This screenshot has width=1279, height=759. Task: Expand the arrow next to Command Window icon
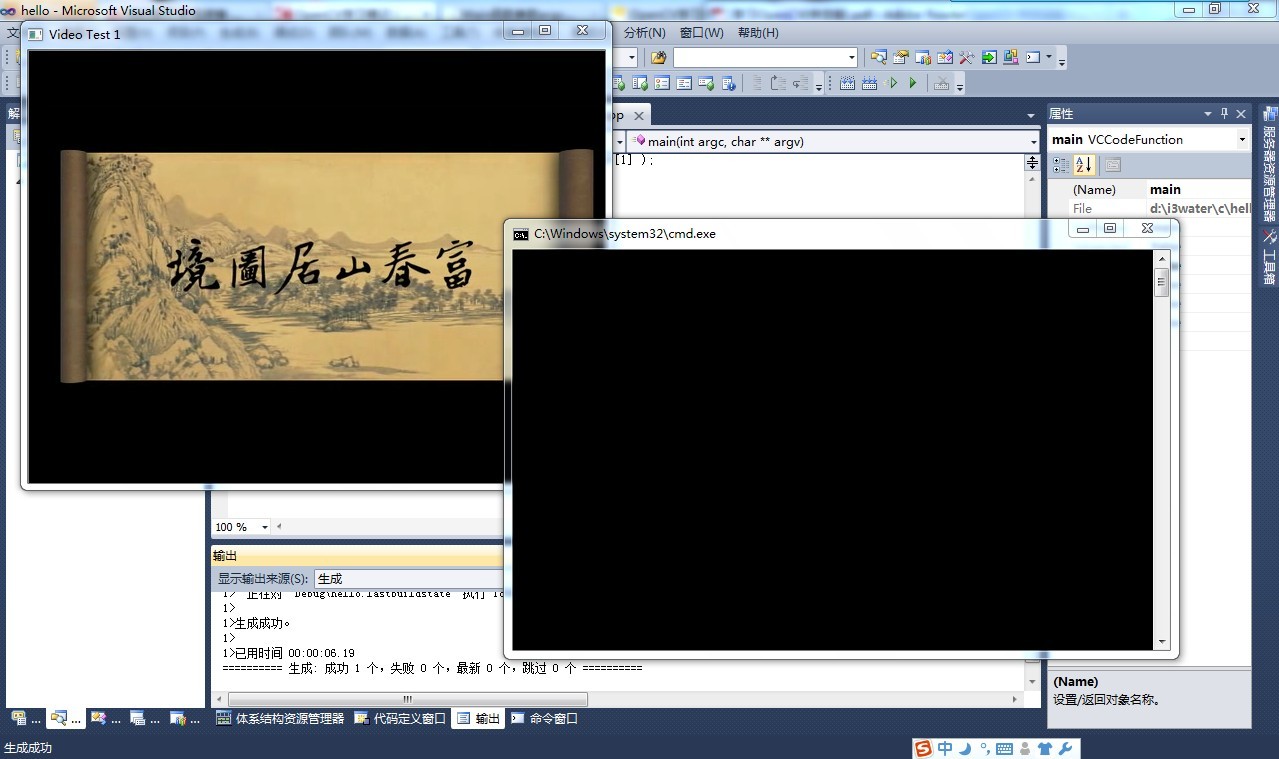pos(1049,57)
